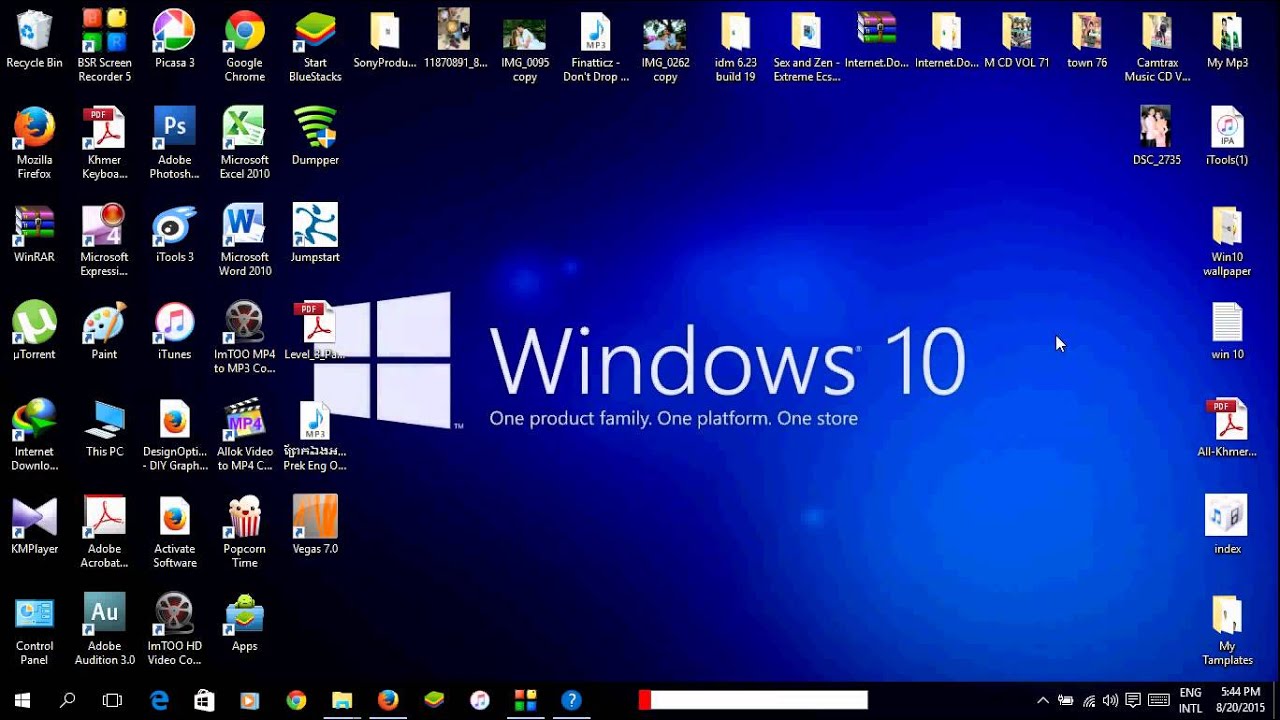Screen dimensions: 1280x720
Task: Select the Khmer Keyboard PDF icon
Action: 104,142
